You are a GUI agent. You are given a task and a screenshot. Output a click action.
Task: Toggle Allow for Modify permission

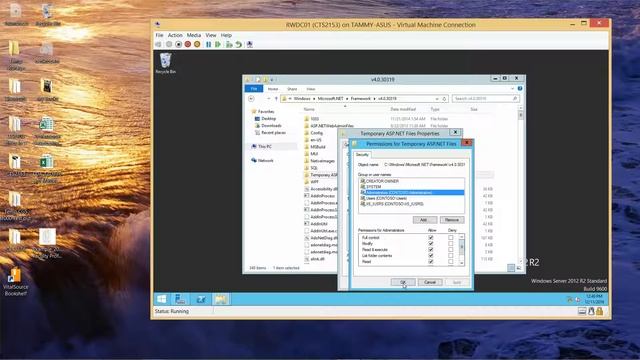(431, 244)
